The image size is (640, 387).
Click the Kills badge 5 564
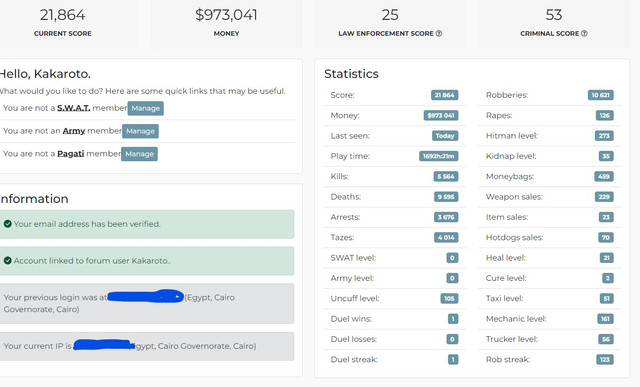(446, 176)
